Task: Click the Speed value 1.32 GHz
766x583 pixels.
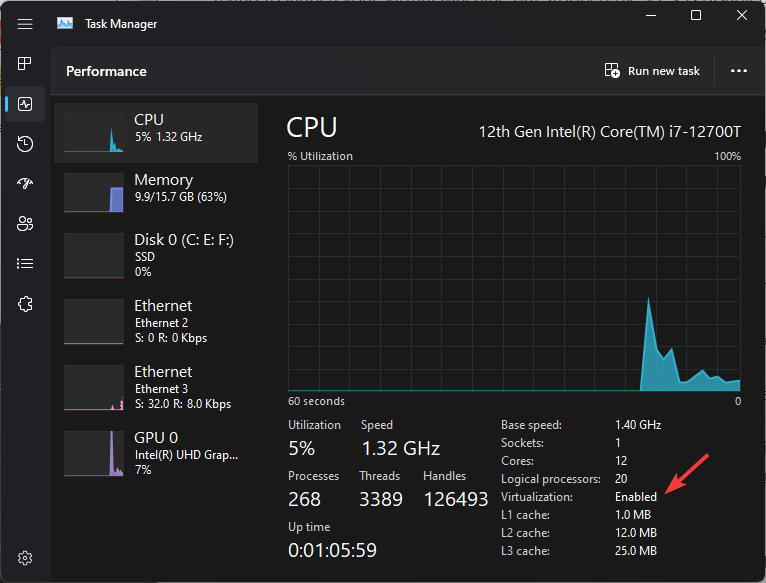Action: pyautogui.click(x=401, y=449)
